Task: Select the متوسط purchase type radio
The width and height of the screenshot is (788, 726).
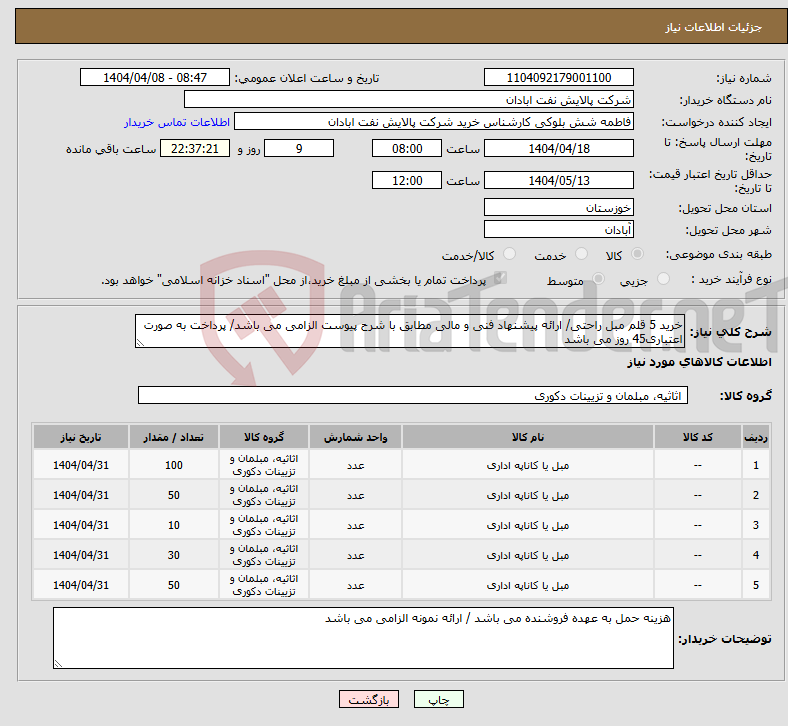Action: (x=598, y=278)
